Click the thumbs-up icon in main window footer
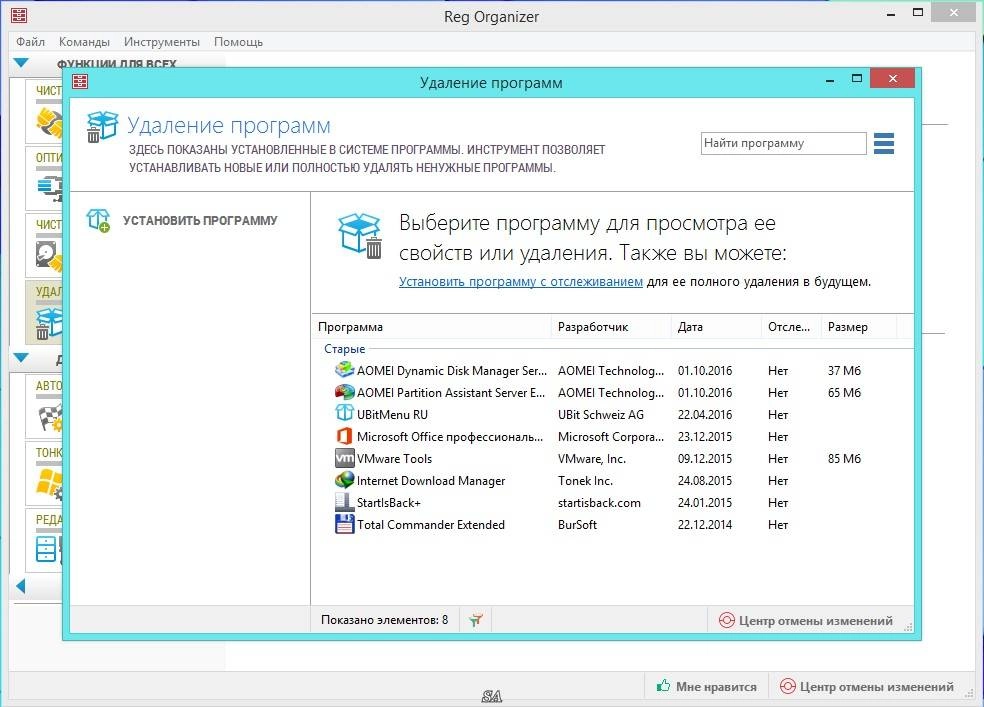This screenshot has height=707, width=984. 663,686
